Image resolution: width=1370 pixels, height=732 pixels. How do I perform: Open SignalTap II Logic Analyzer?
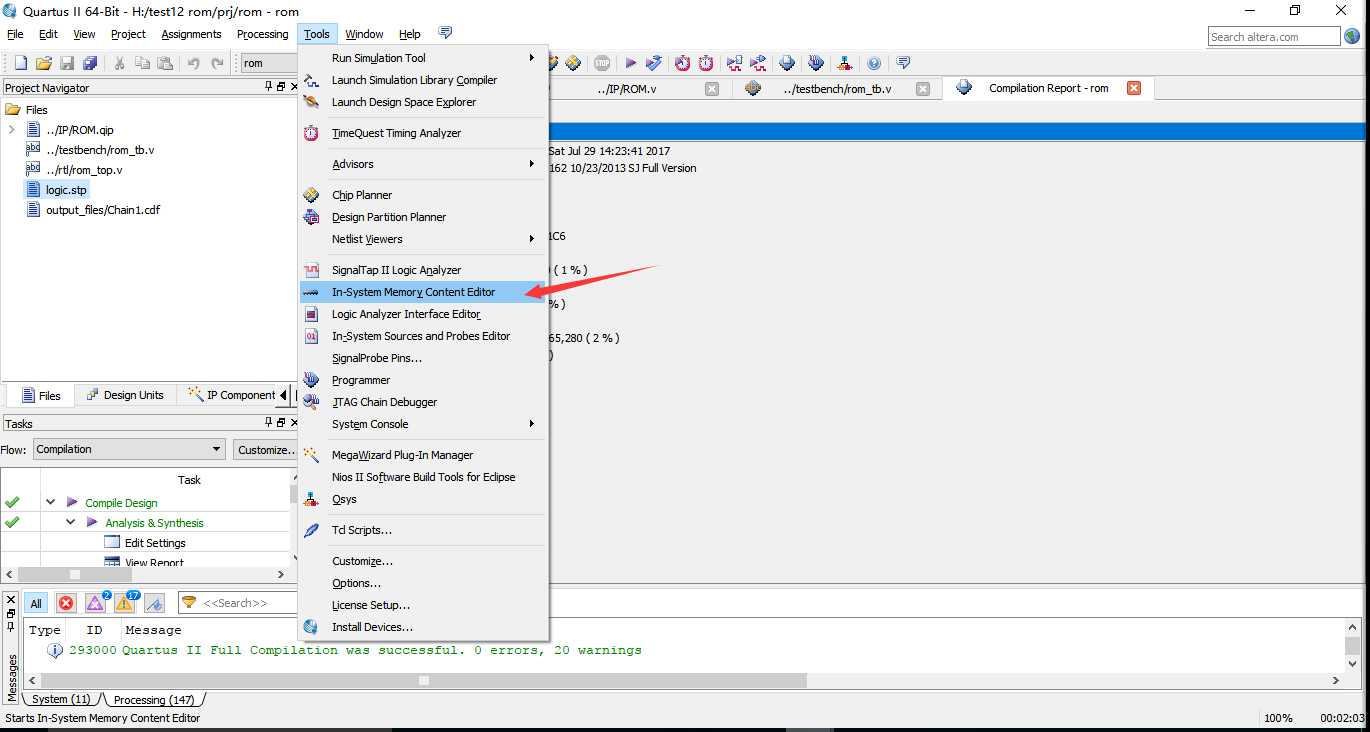click(423, 270)
